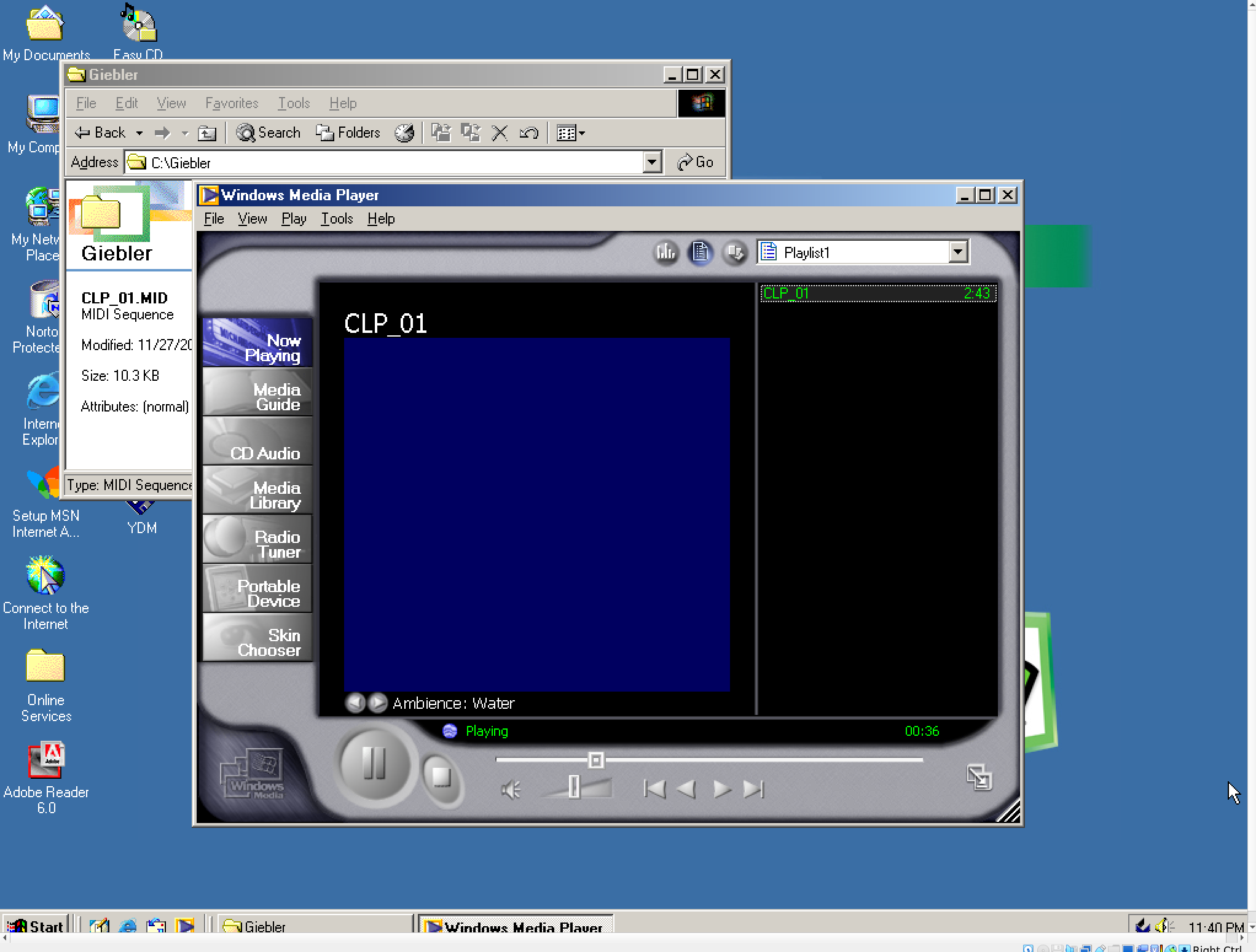Open the Playlist1 dropdown
This screenshot has width=1256, height=952.
tap(957, 252)
